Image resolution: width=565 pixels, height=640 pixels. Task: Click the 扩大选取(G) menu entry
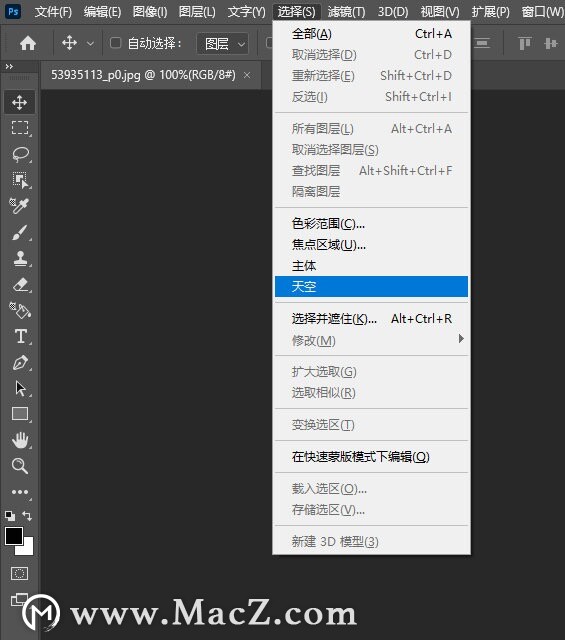click(371, 372)
